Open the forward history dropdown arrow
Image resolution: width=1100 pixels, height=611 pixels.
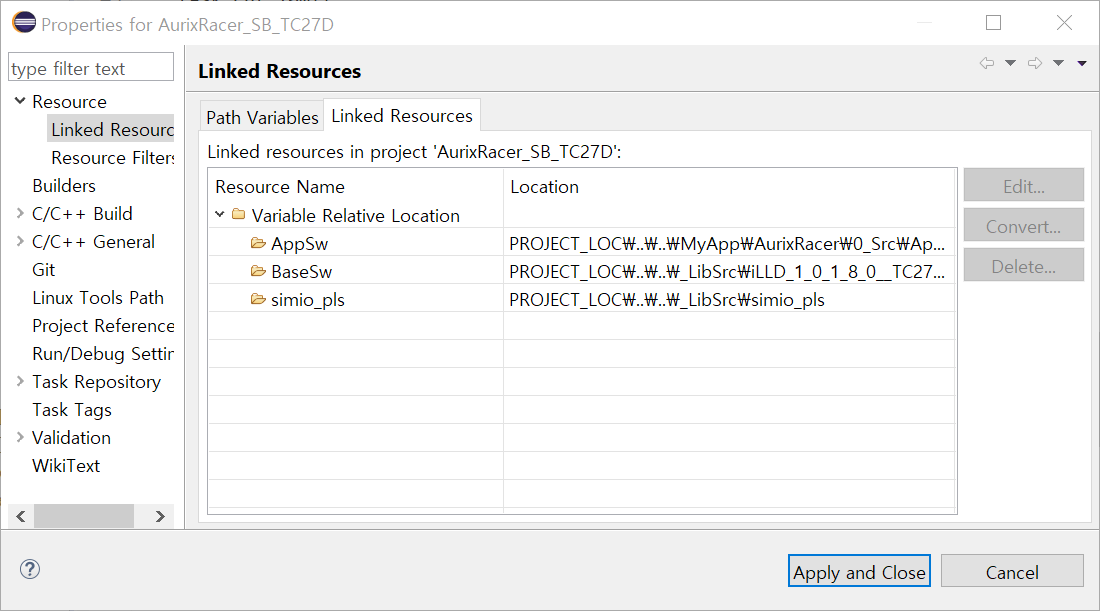coord(1059,63)
